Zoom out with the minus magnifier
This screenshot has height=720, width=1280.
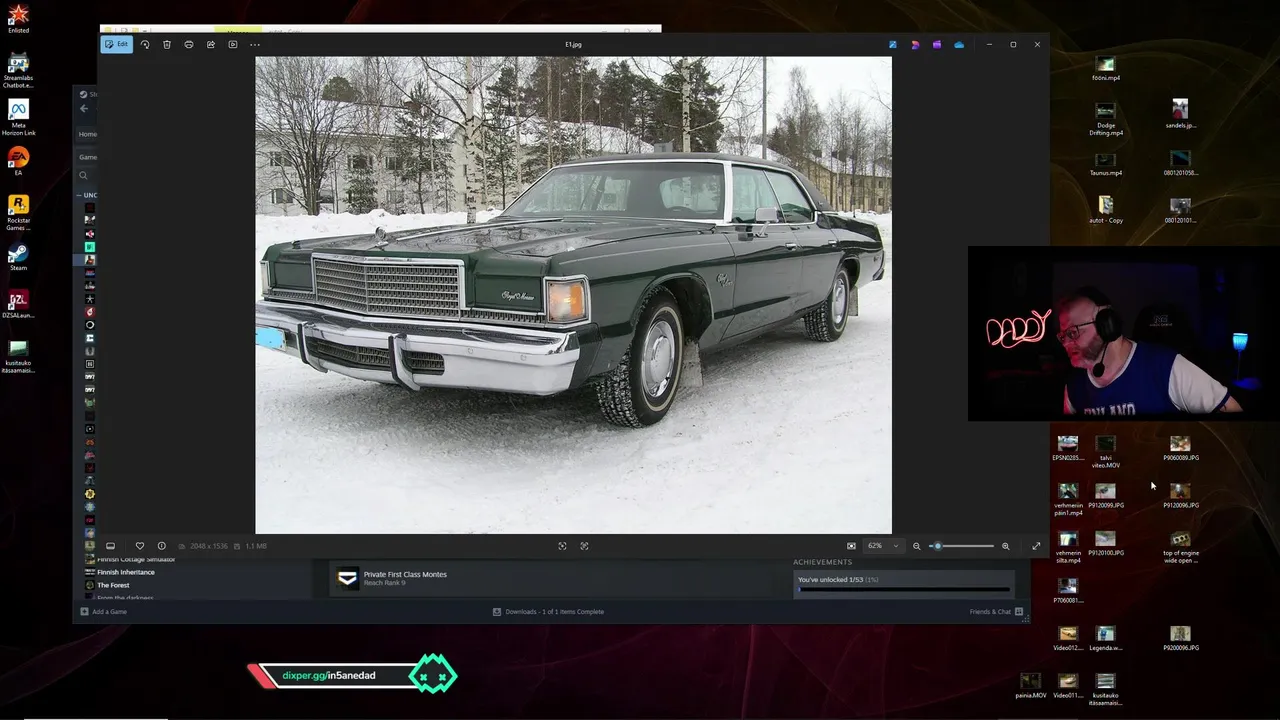pyautogui.click(x=916, y=546)
